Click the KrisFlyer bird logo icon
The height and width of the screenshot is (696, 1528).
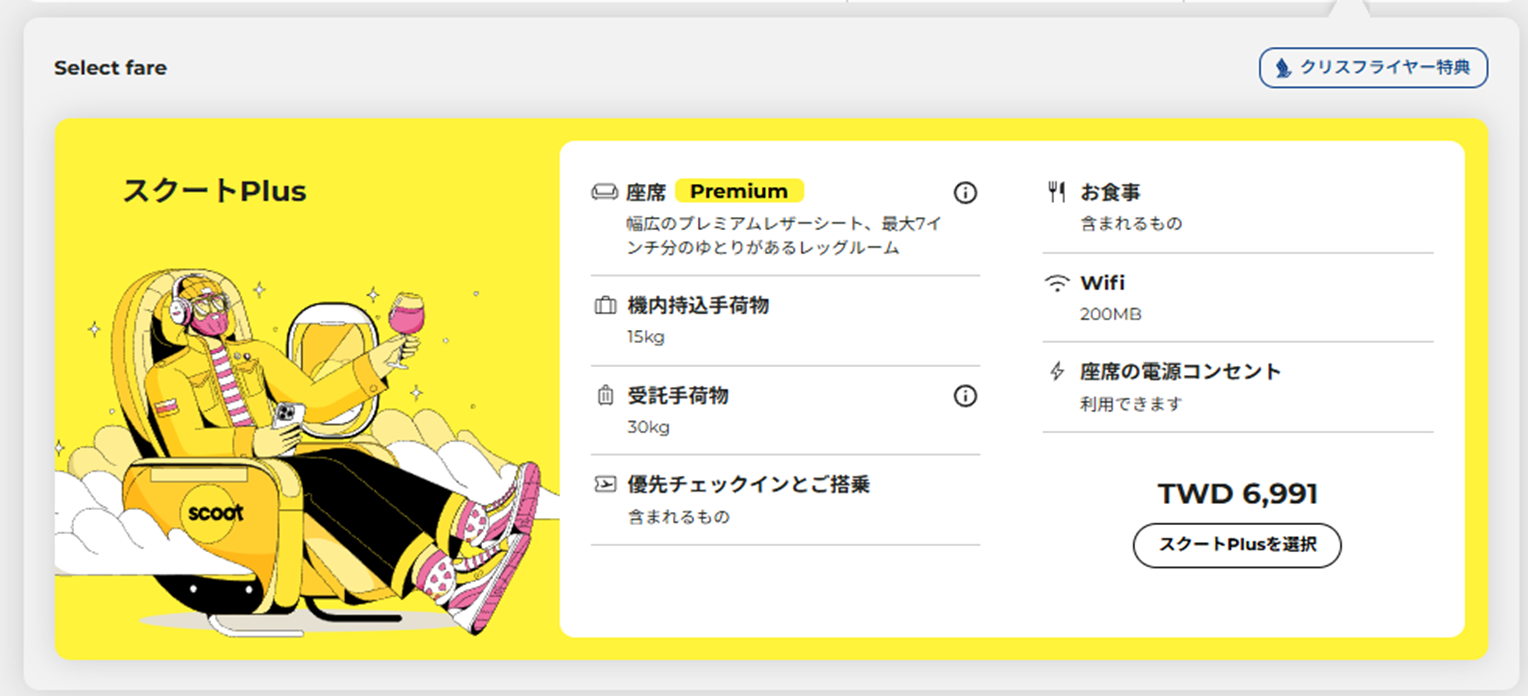pos(1284,68)
